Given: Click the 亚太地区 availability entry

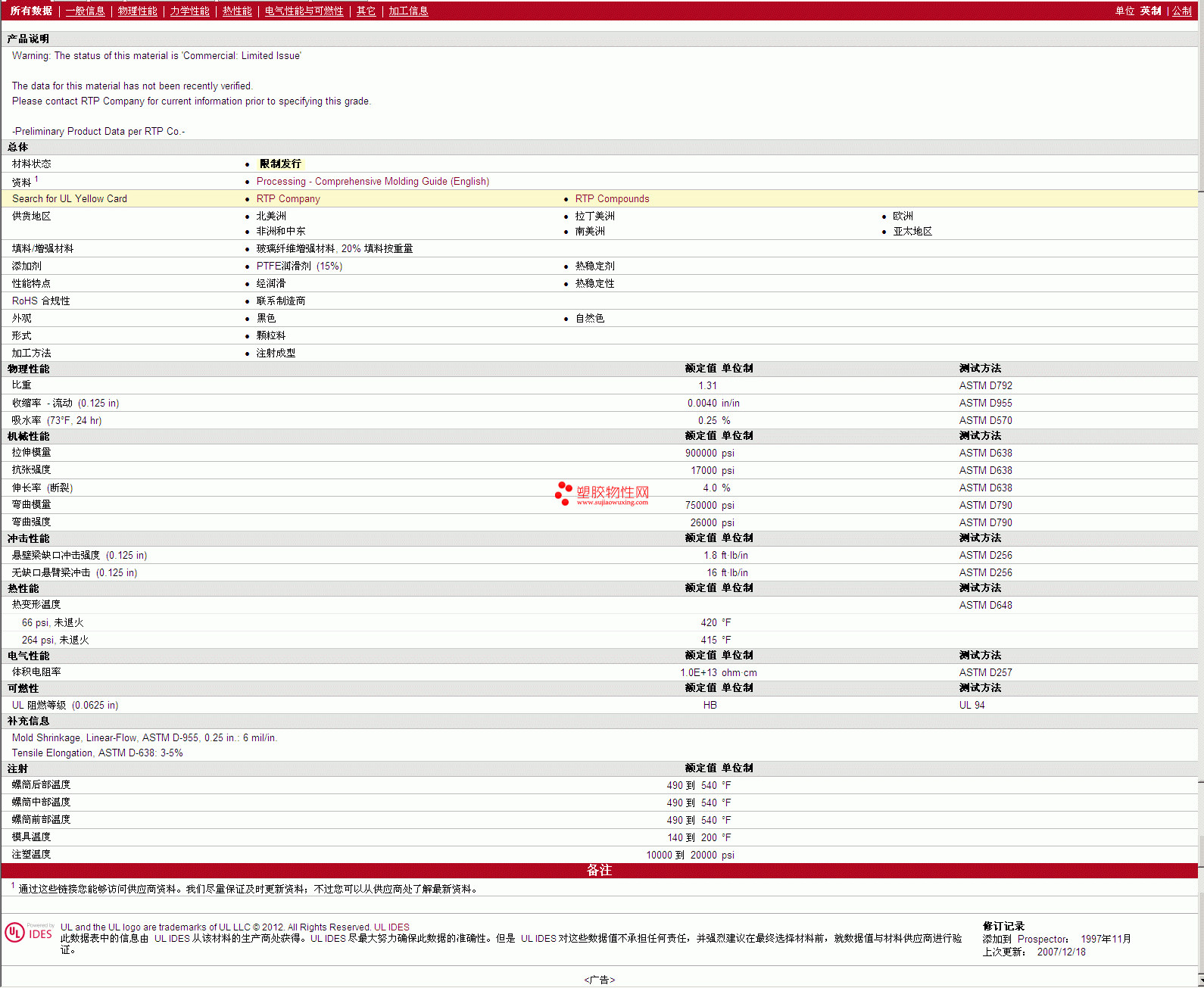Looking at the screenshot, I should [912, 231].
